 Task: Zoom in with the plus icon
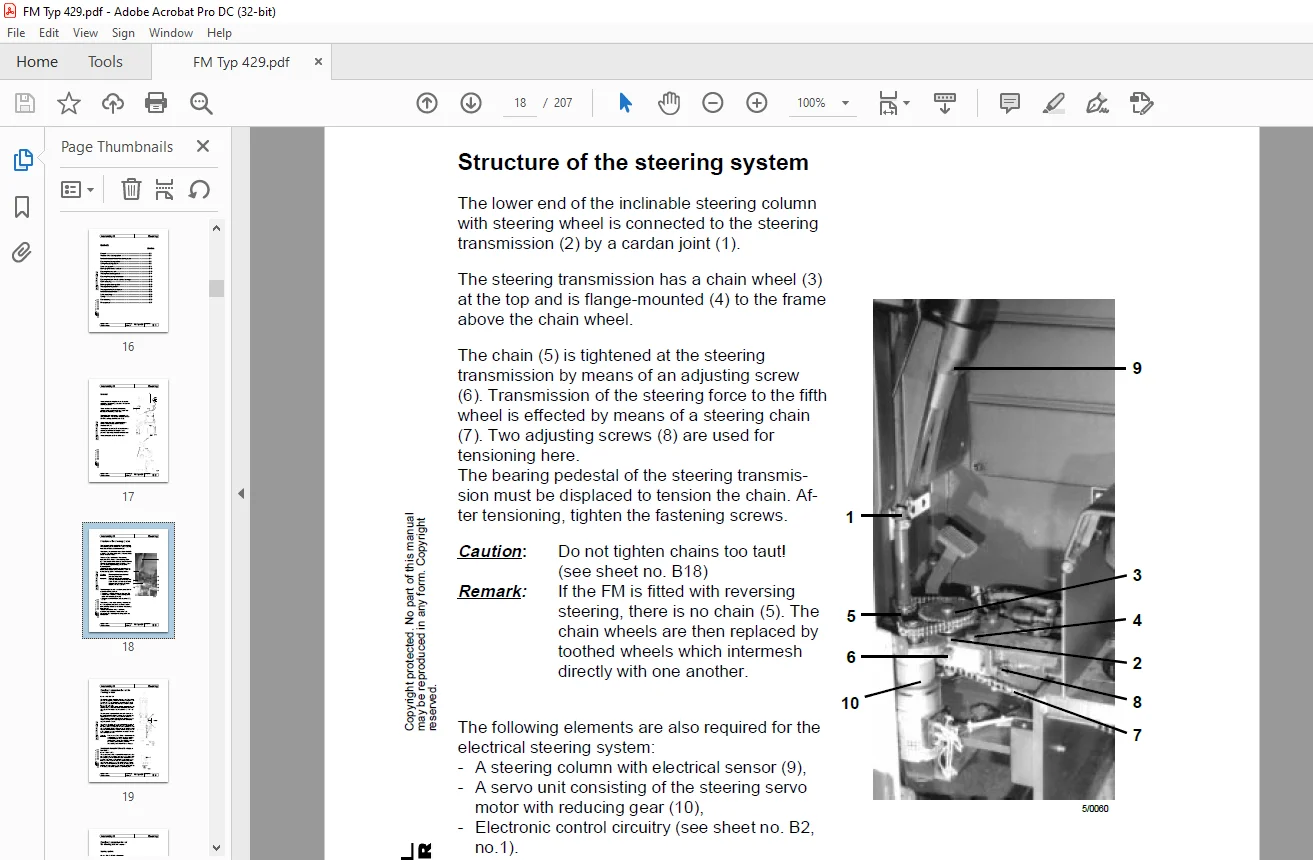(757, 103)
